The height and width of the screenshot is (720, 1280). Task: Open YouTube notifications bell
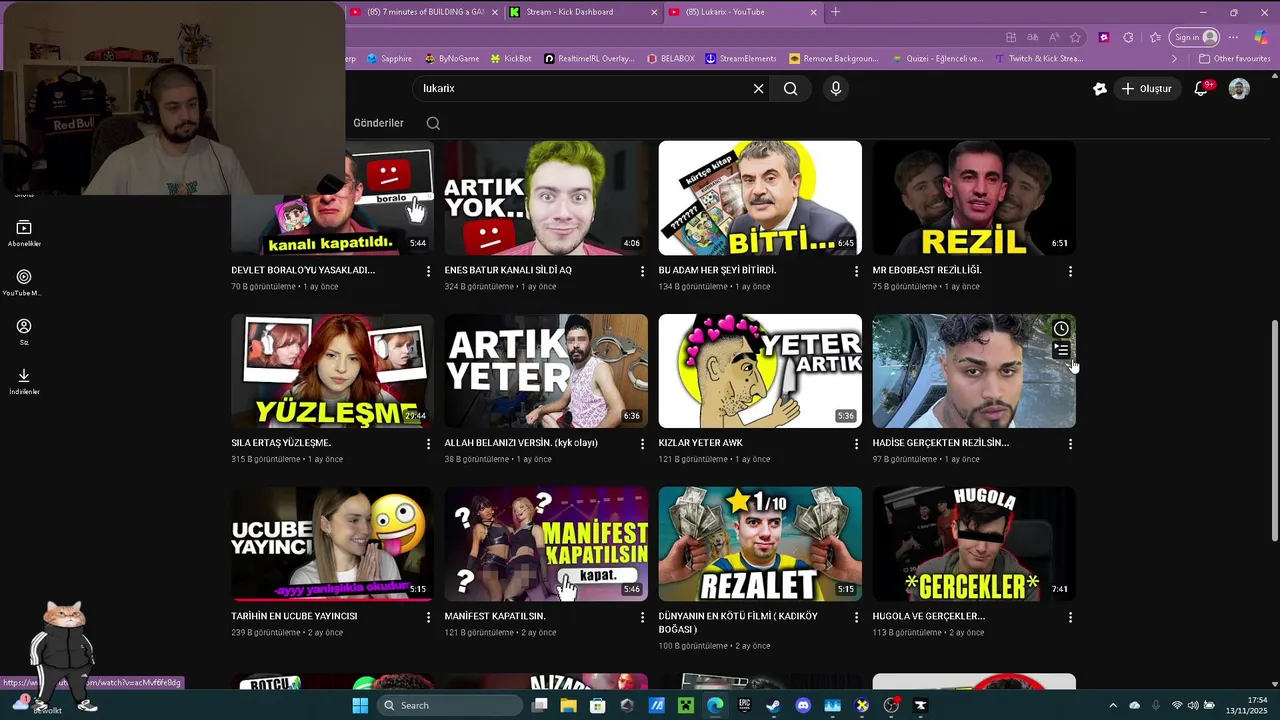click(1201, 89)
